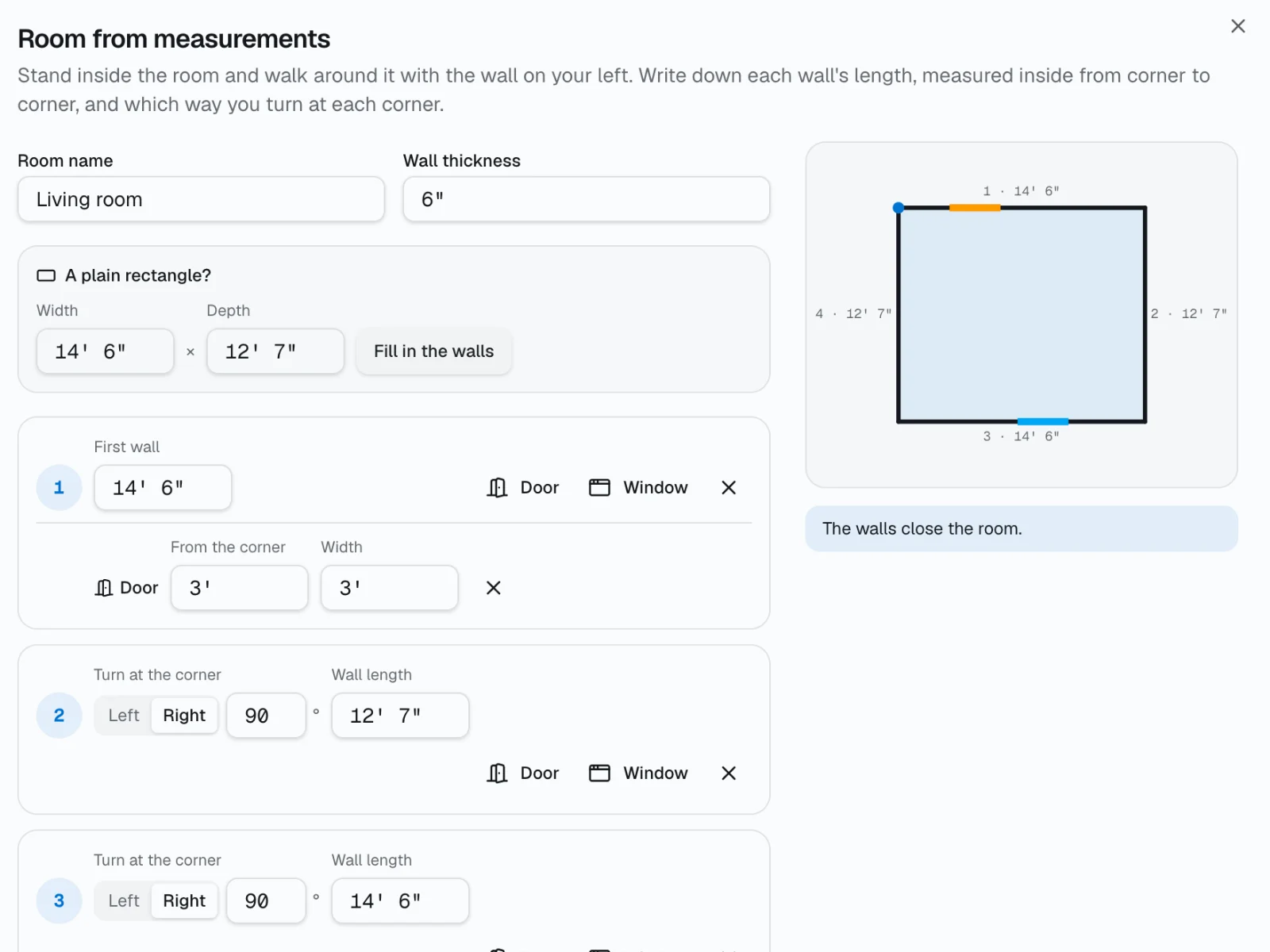Click the door icon in the door row
1270x952 pixels.
[x=103, y=588]
